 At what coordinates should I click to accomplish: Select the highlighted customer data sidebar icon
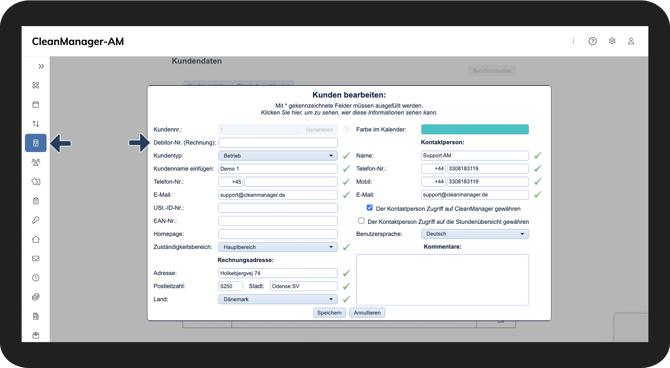click(x=36, y=143)
